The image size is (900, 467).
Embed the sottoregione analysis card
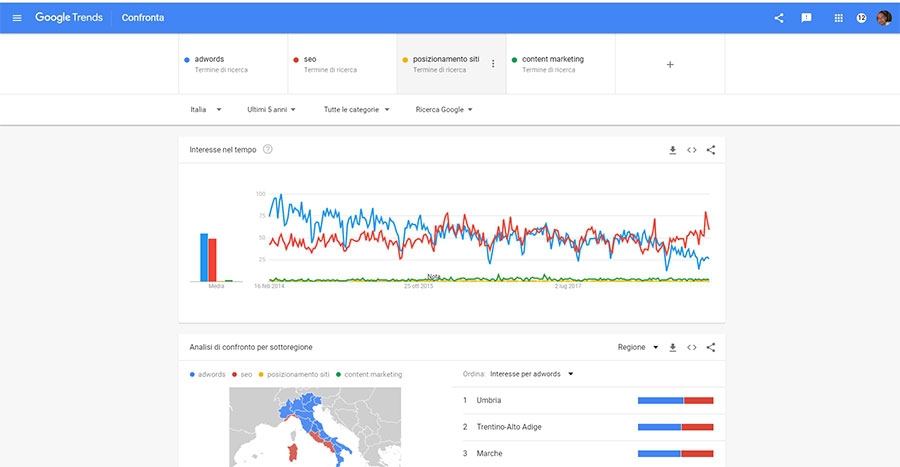pos(692,348)
